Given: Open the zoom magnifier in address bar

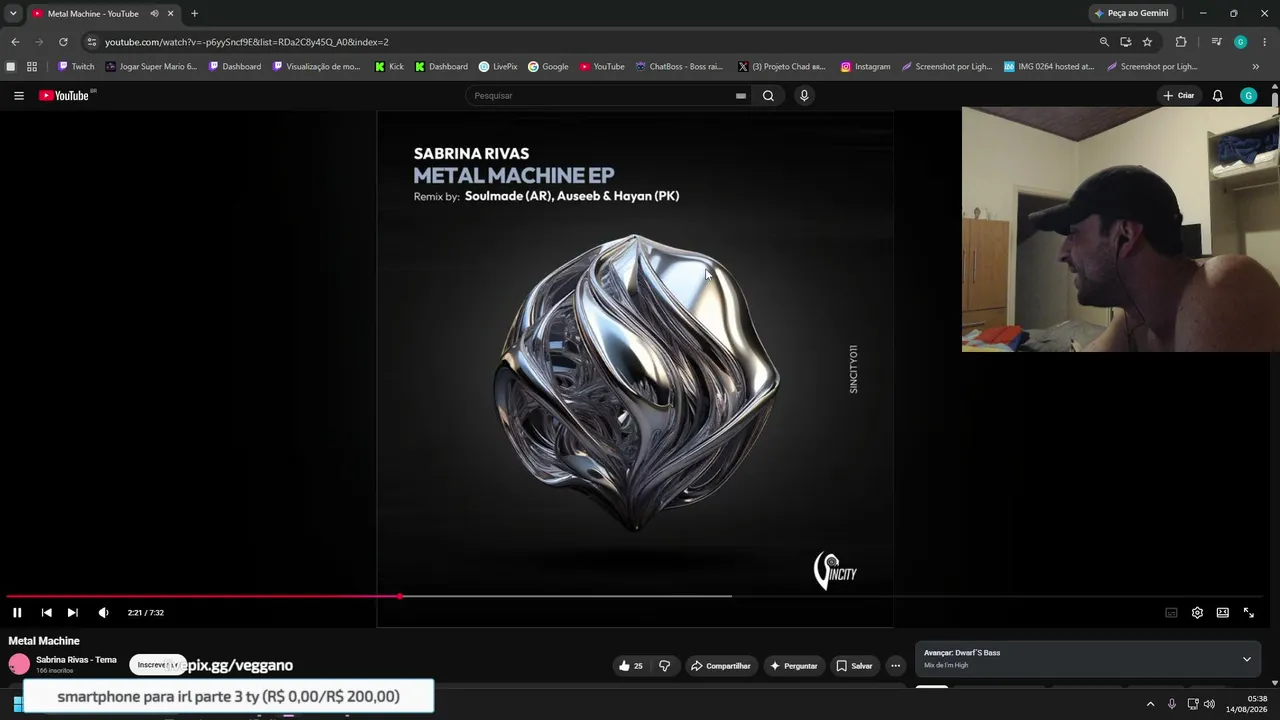Looking at the screenshot, I should click(1104, 42).
